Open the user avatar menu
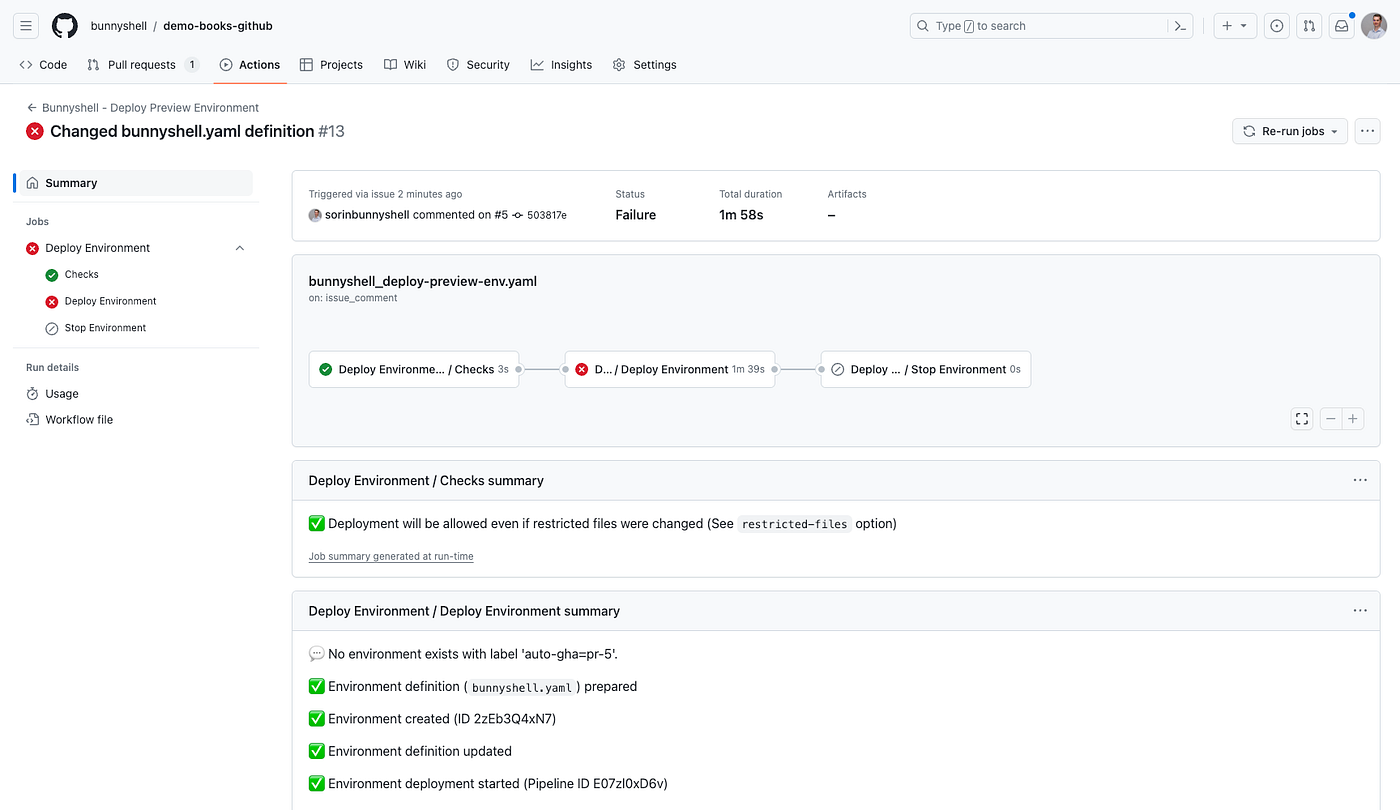This screenshot has height=810, width=1400. point(1374,26)
